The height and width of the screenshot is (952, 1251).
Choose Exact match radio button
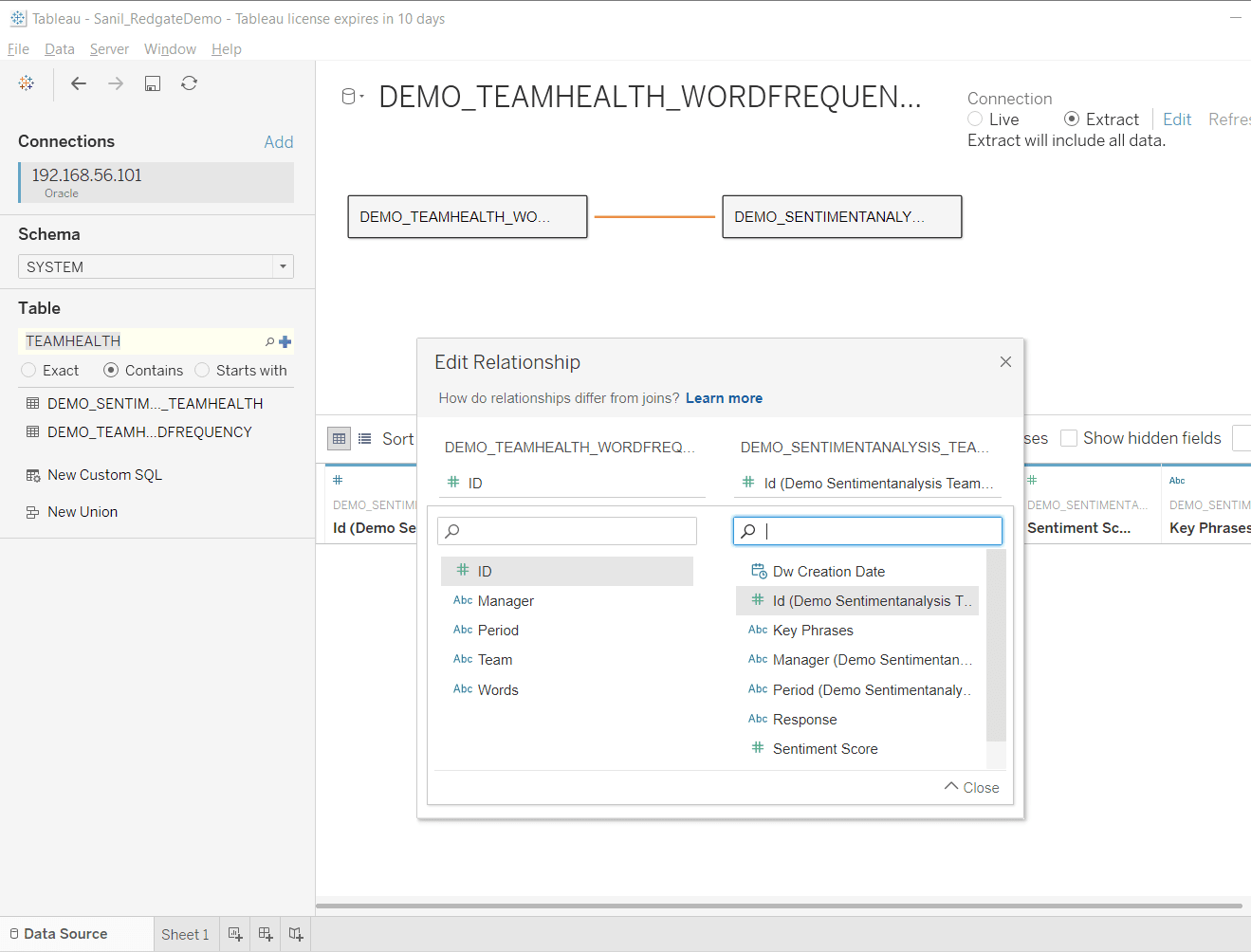28,371
